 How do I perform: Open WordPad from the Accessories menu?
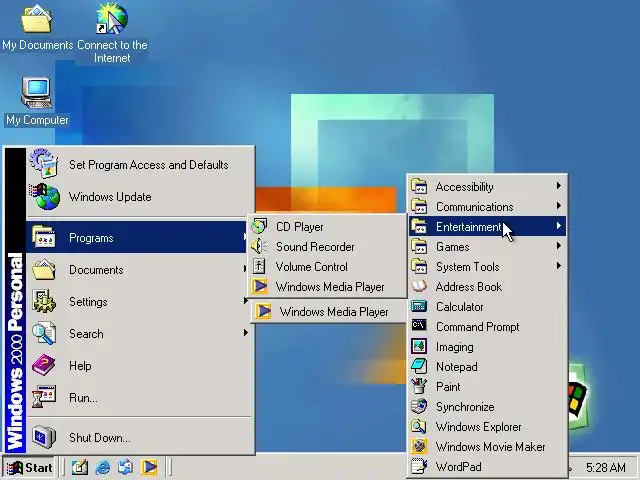(x=487, y=467)
